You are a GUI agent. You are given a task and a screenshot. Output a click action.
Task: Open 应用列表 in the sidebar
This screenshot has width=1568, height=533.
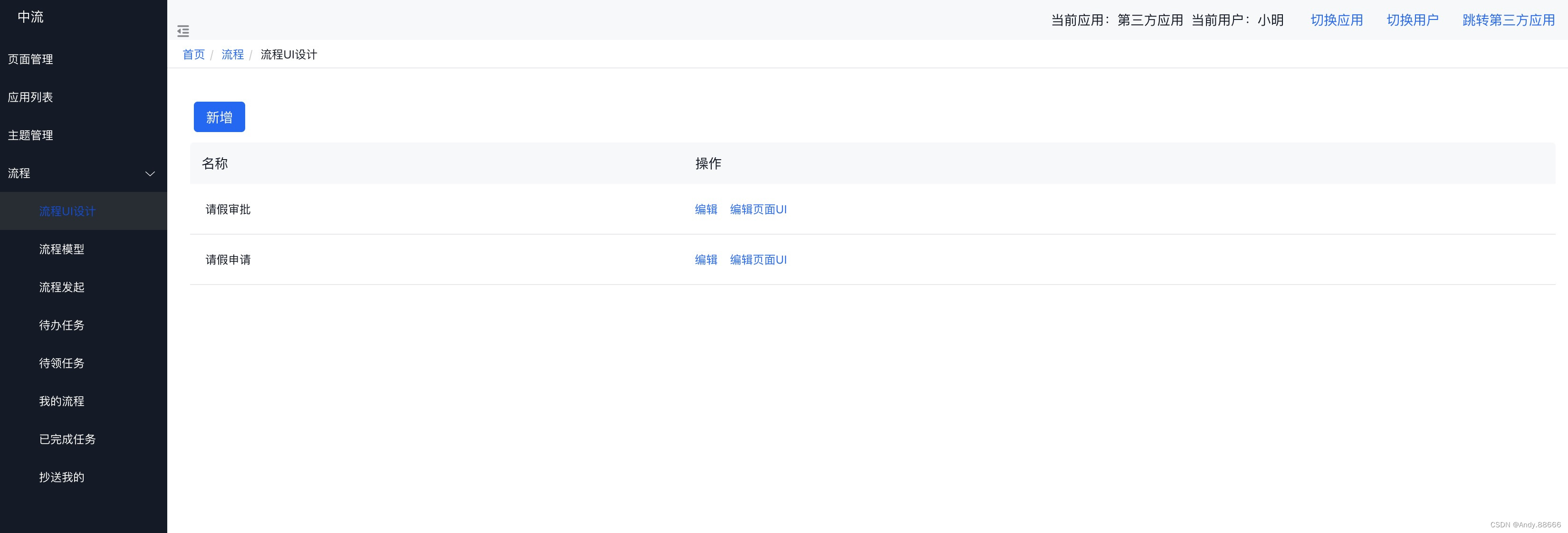click(30, 97)
